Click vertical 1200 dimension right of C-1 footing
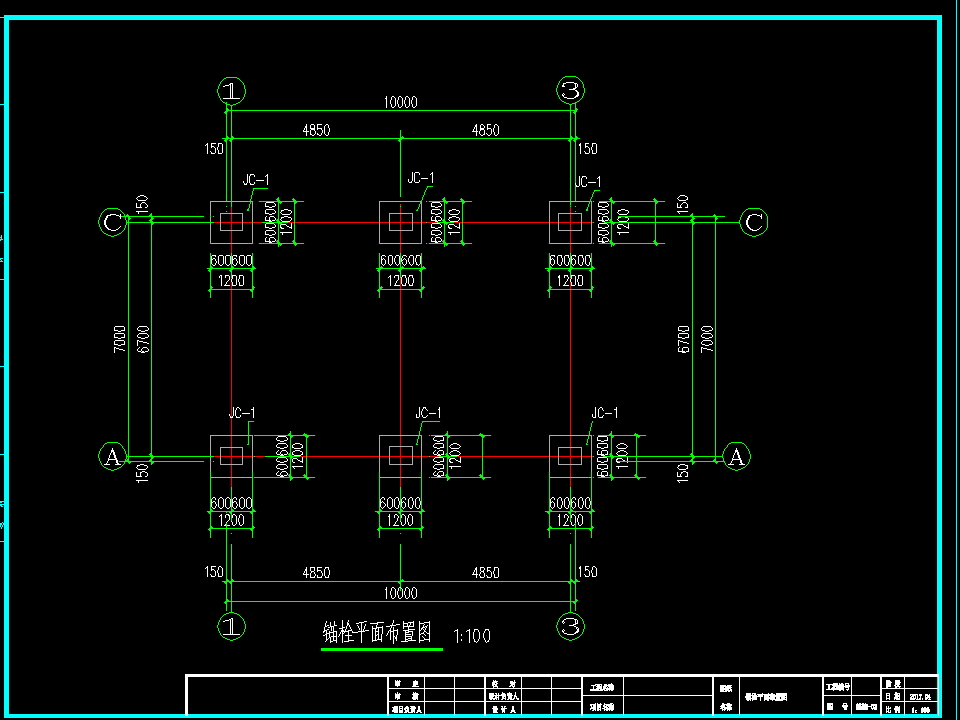 [287, 222]
